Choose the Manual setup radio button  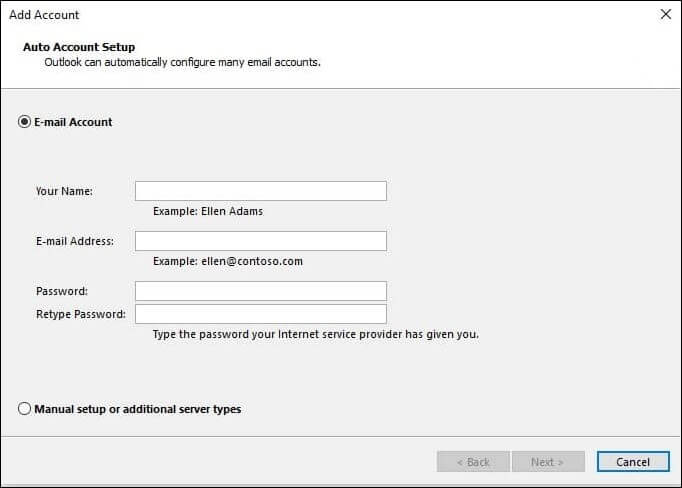(24, 409)
